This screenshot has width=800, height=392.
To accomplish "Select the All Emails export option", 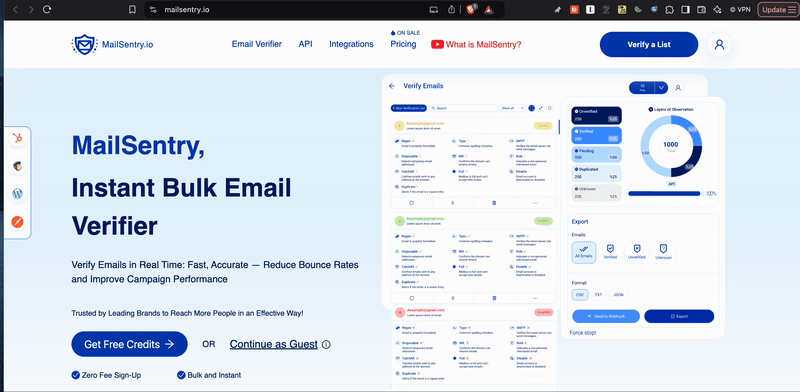I will tap(584, 252).
